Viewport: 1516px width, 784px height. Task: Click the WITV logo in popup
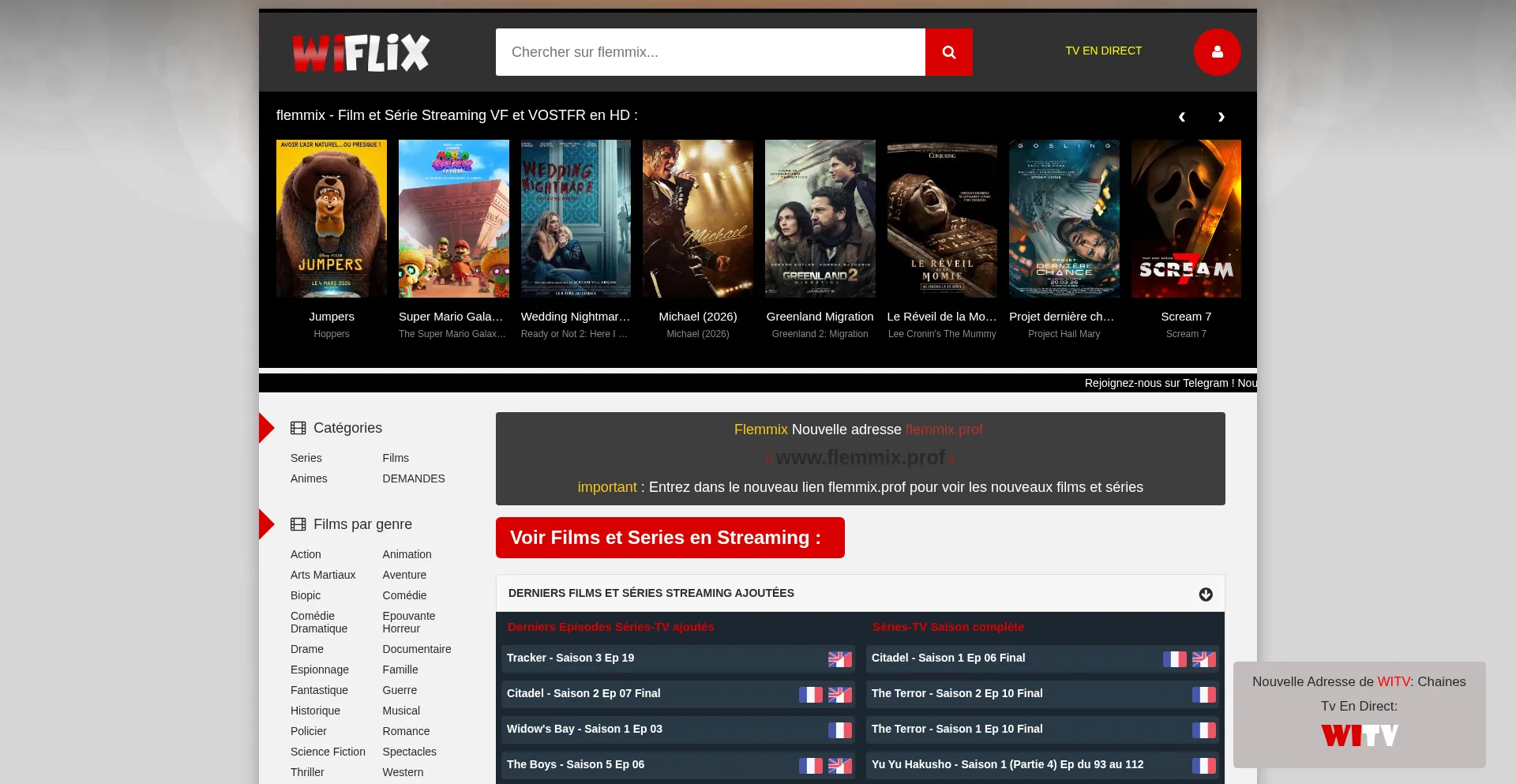point(1360,736)
